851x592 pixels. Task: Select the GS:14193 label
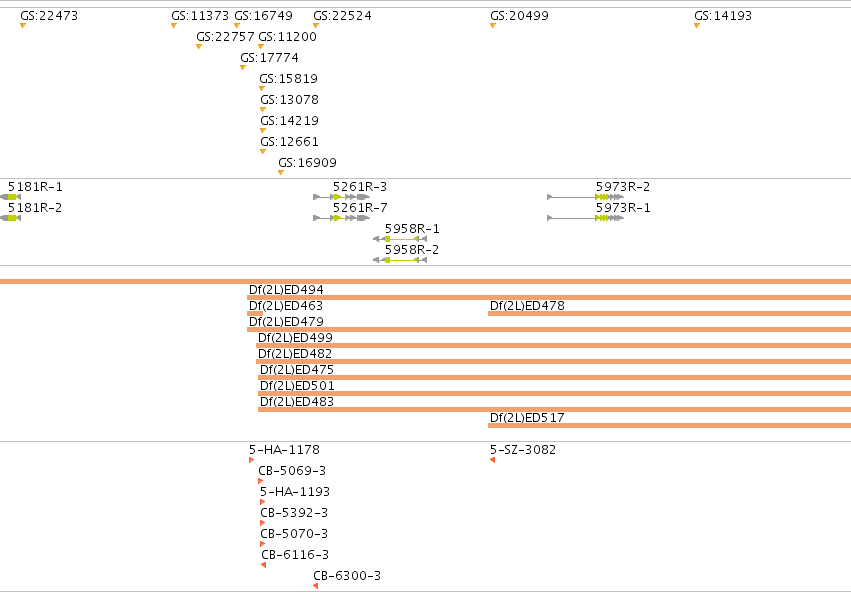click(723, 16)
